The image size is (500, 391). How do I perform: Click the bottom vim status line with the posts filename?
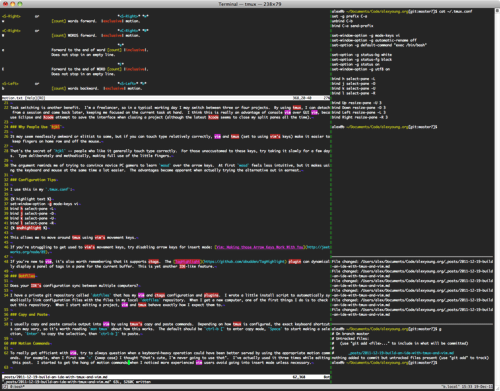point(166,377)
